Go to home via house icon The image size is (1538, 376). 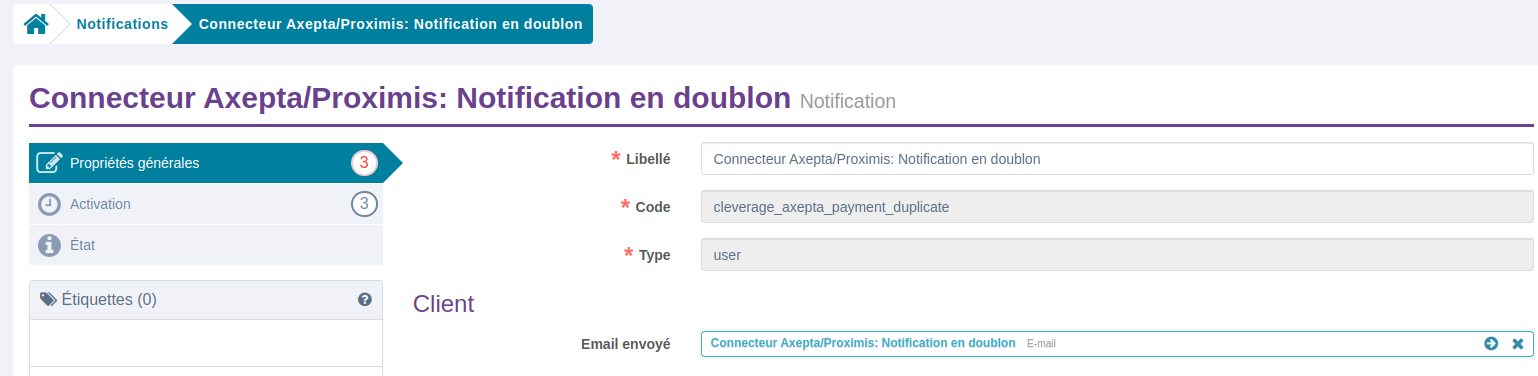click(36, 24)
